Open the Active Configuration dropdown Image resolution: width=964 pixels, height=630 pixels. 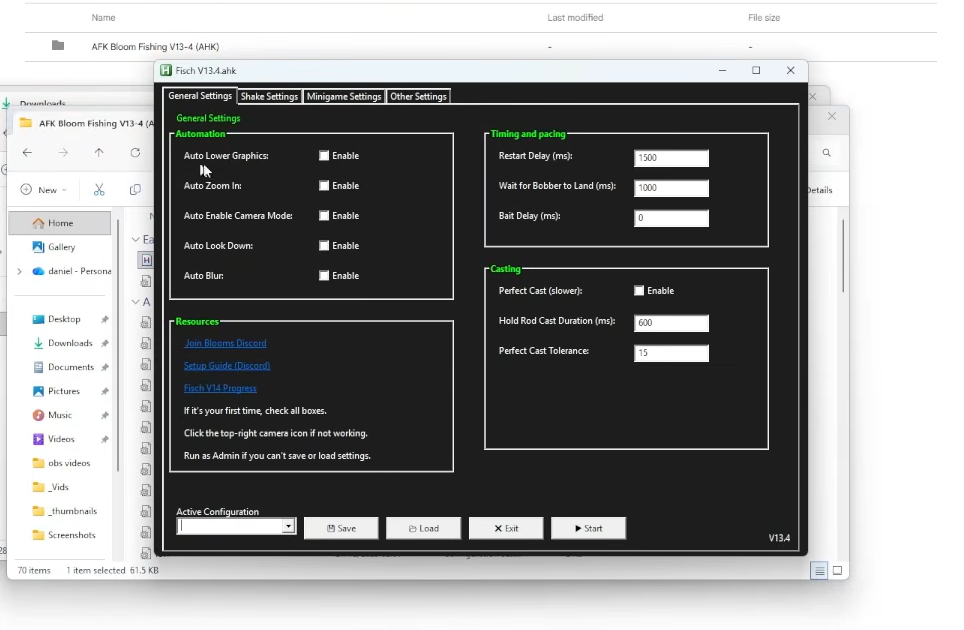[x=288, y=527]
